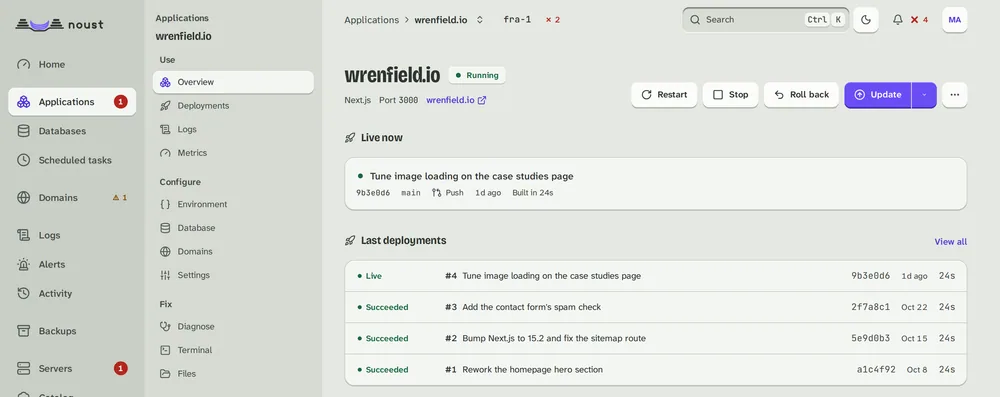Click the Ctrl K shortcut hint in search
1000x397 pixels.
(825, 20)
